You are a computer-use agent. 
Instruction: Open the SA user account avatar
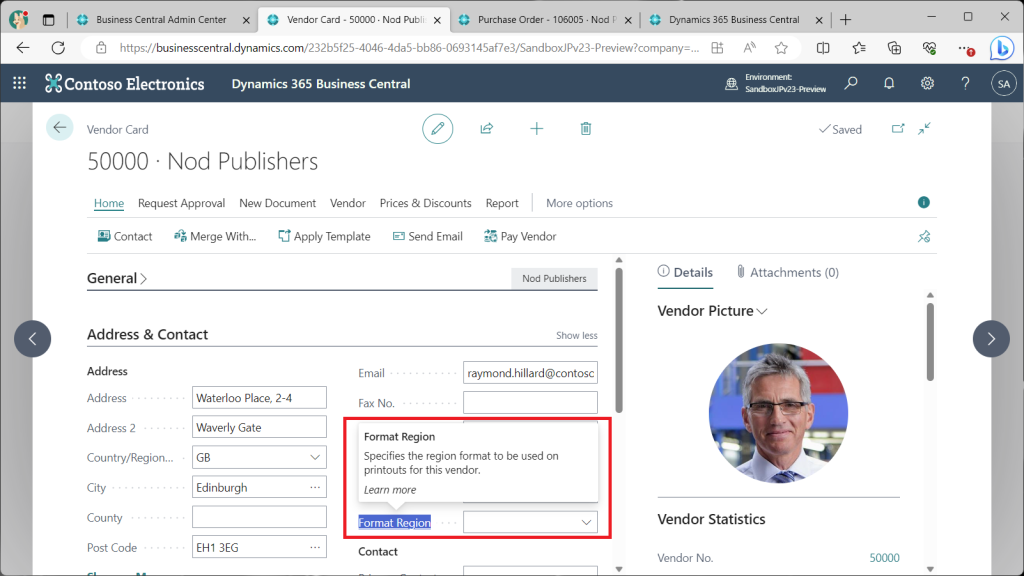pos(1004,84)
